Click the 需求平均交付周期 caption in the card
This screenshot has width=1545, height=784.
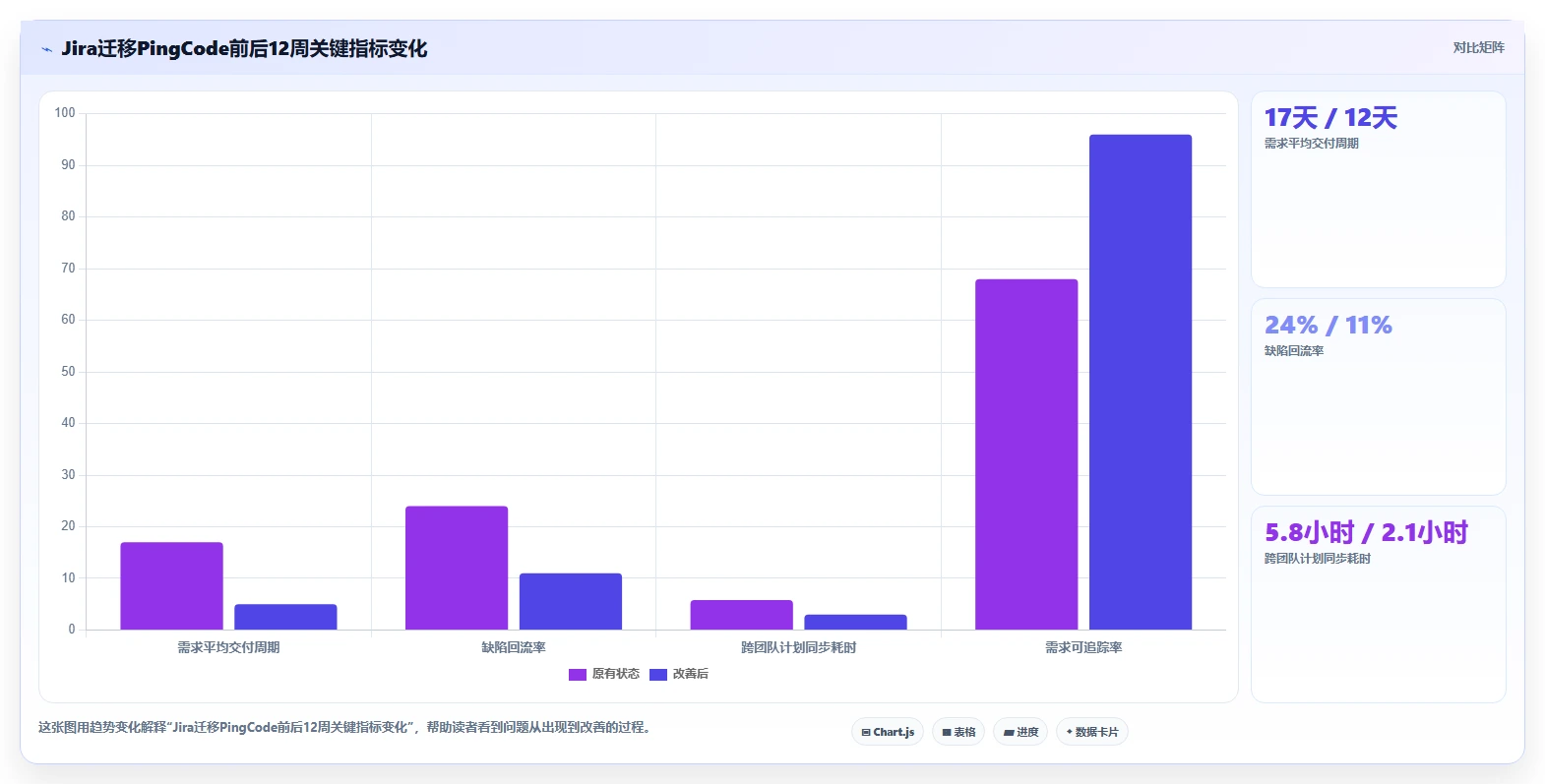pos(1312,144)
